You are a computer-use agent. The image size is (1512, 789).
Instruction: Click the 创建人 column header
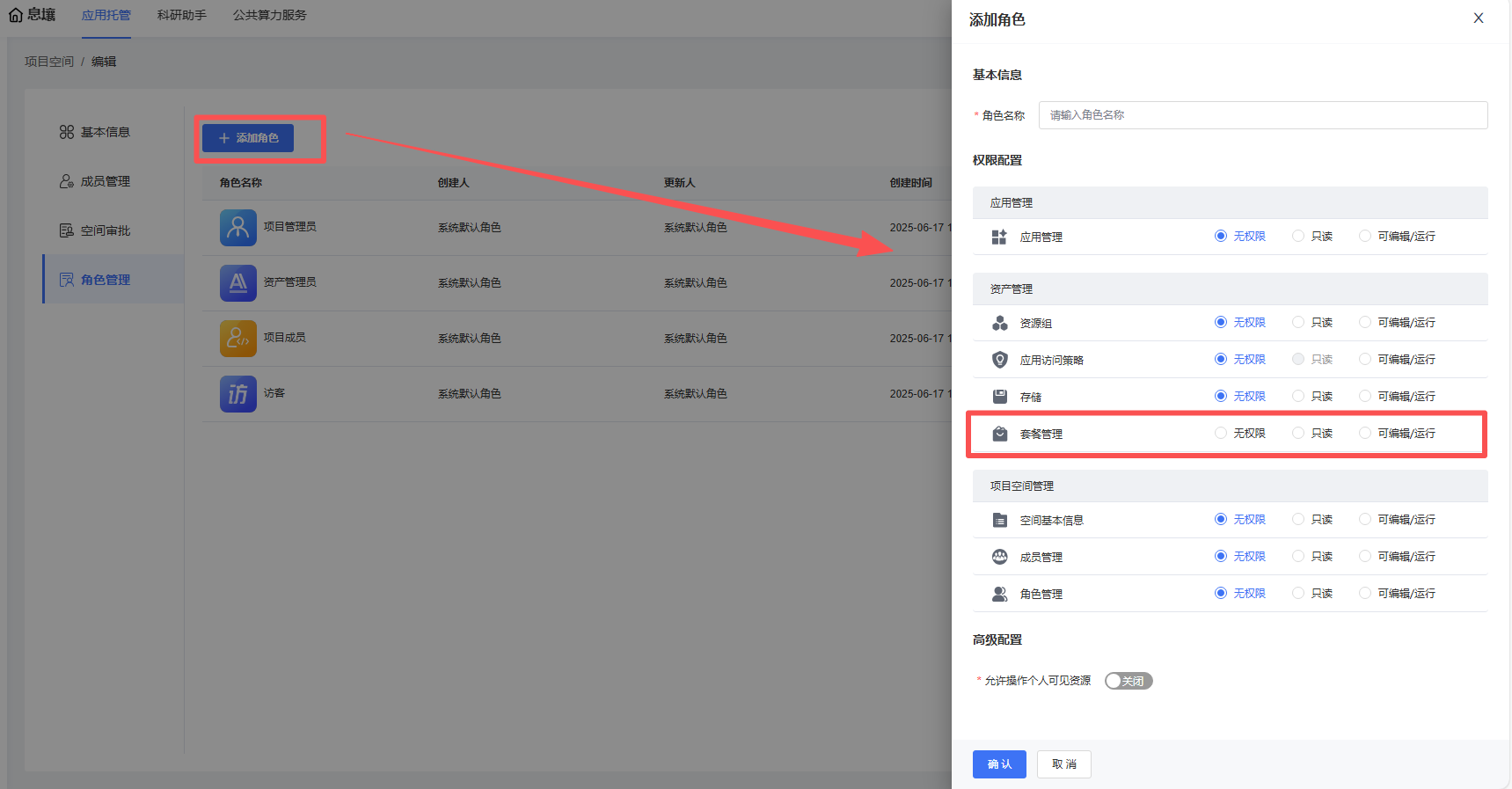click(454, 183)
